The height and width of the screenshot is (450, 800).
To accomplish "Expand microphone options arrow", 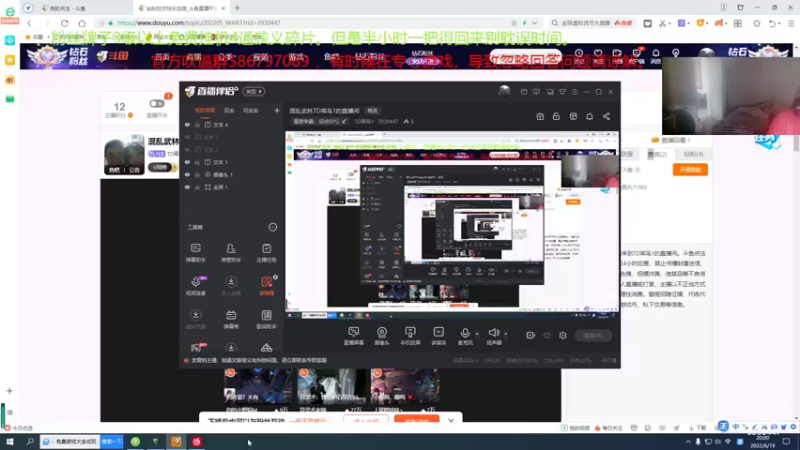I will pyautogui.click(x=477, y=334).
